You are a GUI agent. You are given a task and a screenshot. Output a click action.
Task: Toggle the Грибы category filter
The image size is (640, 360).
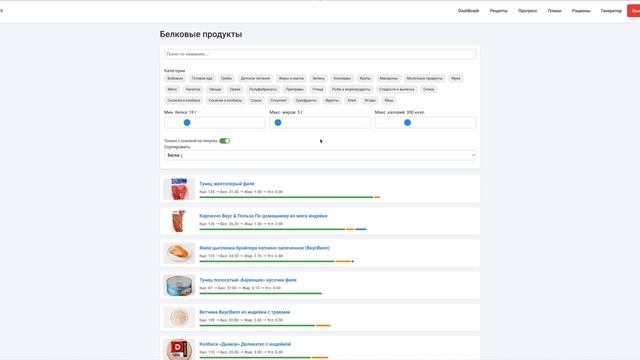[x=227, y=78]
